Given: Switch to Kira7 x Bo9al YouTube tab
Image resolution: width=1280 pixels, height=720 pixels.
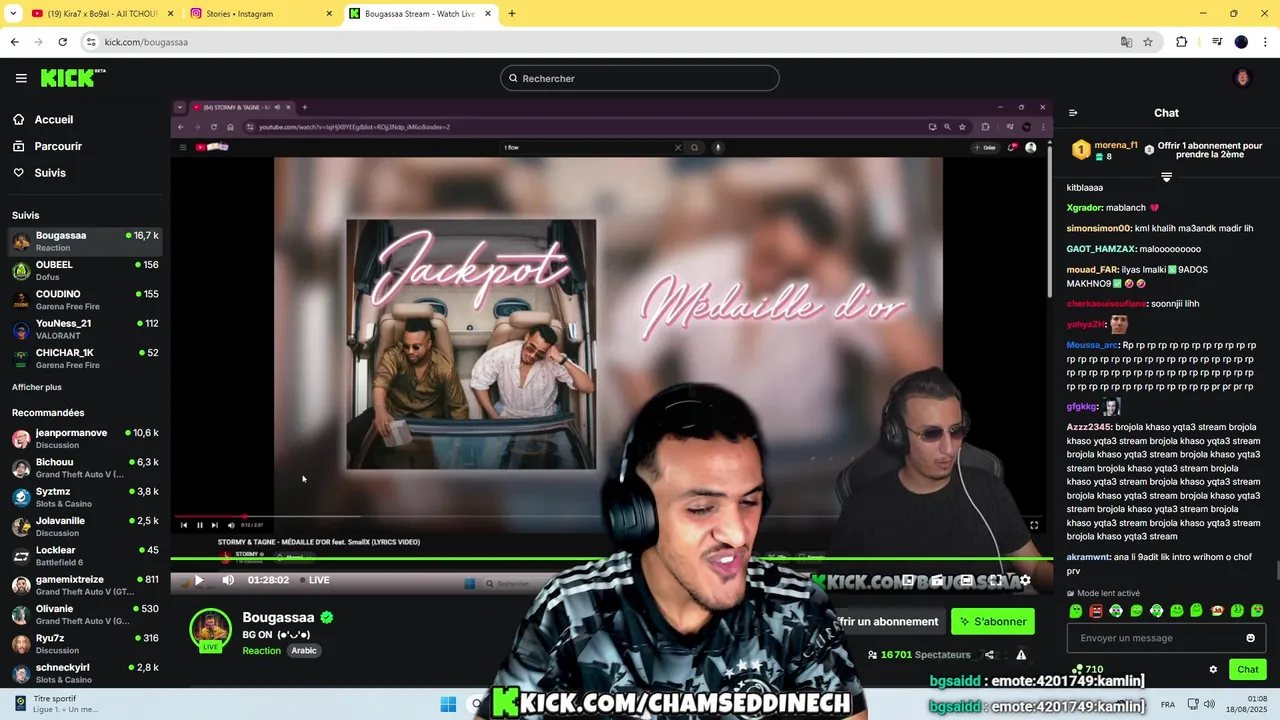Looking at the screenshot, I should click(x=100, y=14).
